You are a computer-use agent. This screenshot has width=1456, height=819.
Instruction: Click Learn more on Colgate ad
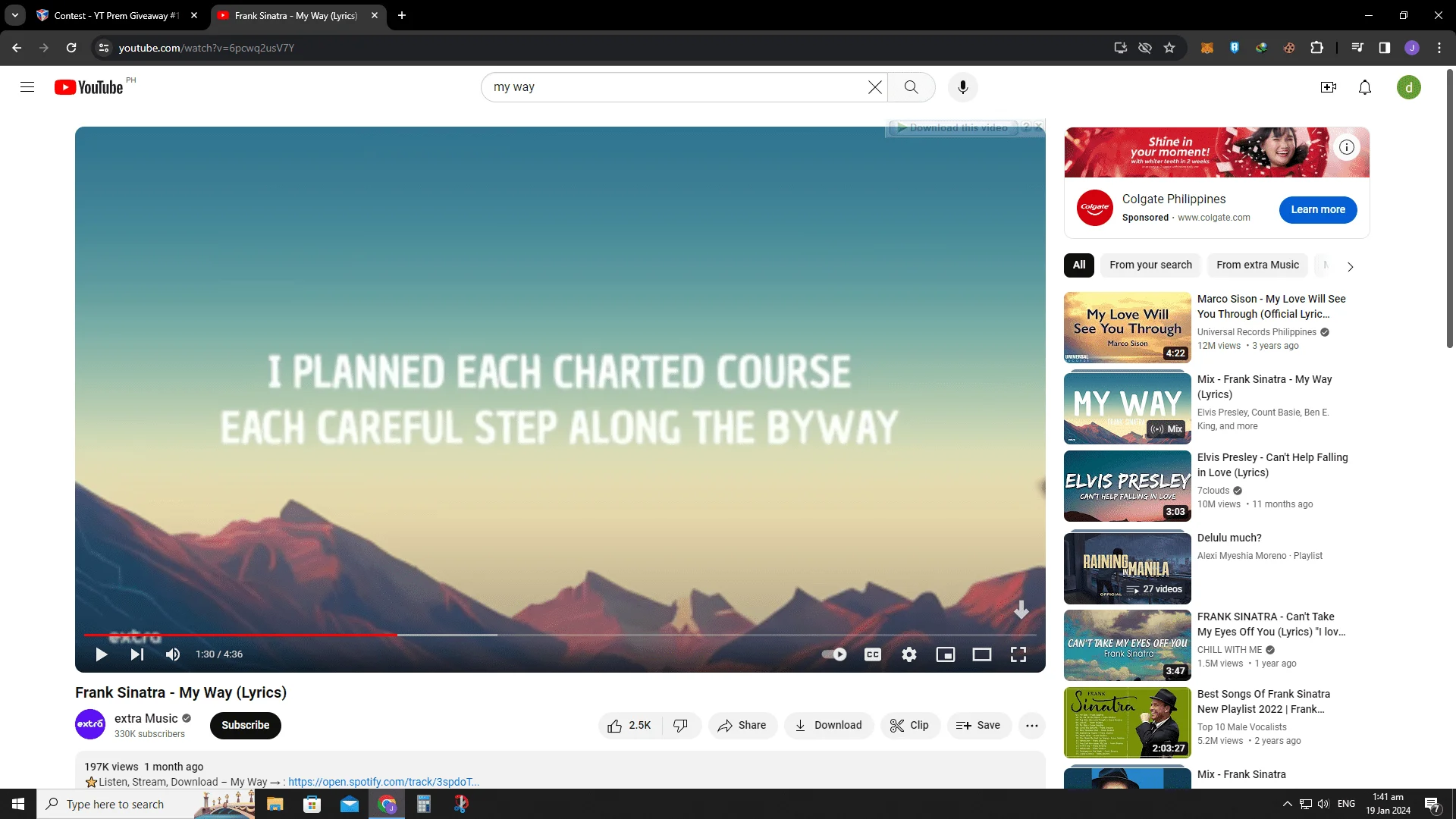[1318, 210]
